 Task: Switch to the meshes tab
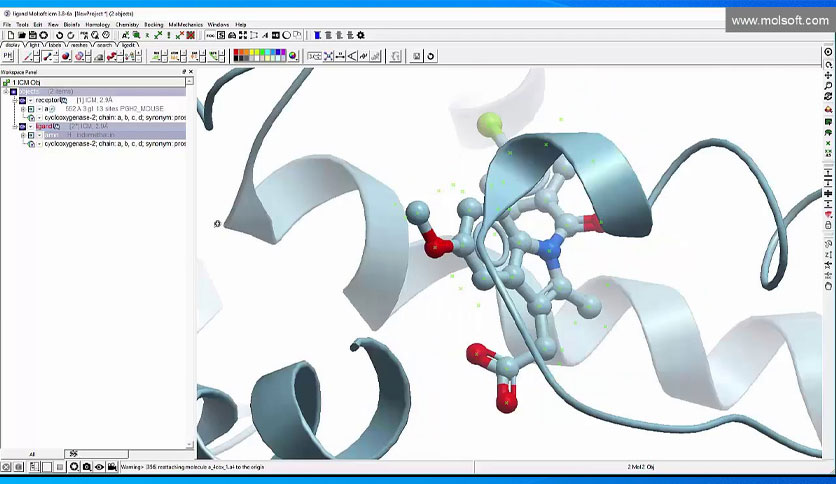click(79, 45)
